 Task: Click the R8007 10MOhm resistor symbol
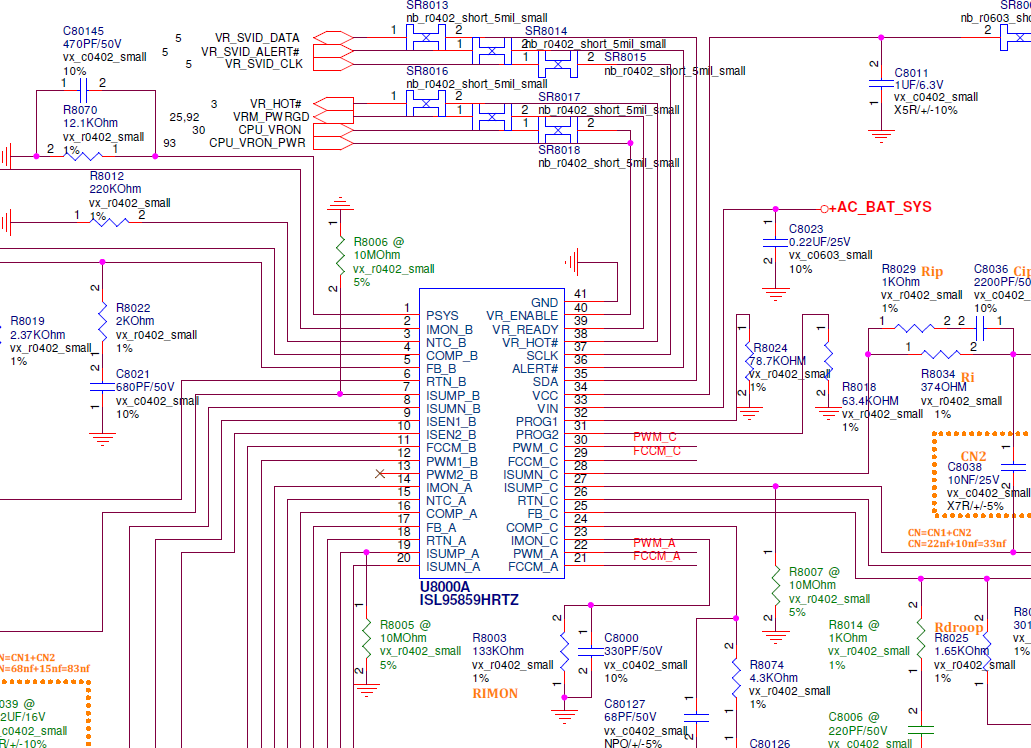point(776,586)
